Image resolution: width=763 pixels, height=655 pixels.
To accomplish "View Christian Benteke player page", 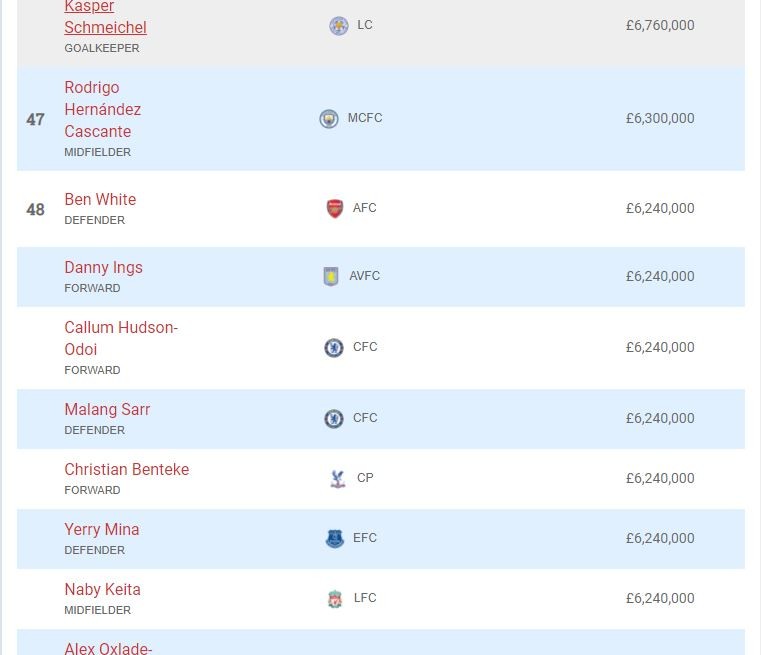I will click(x=126, y=469).
